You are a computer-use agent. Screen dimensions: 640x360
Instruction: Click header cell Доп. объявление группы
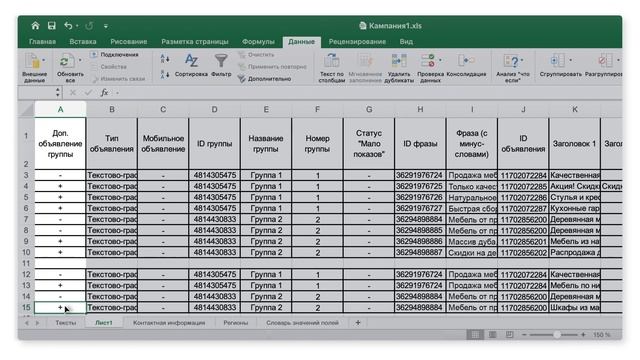(x=60, y=144)
